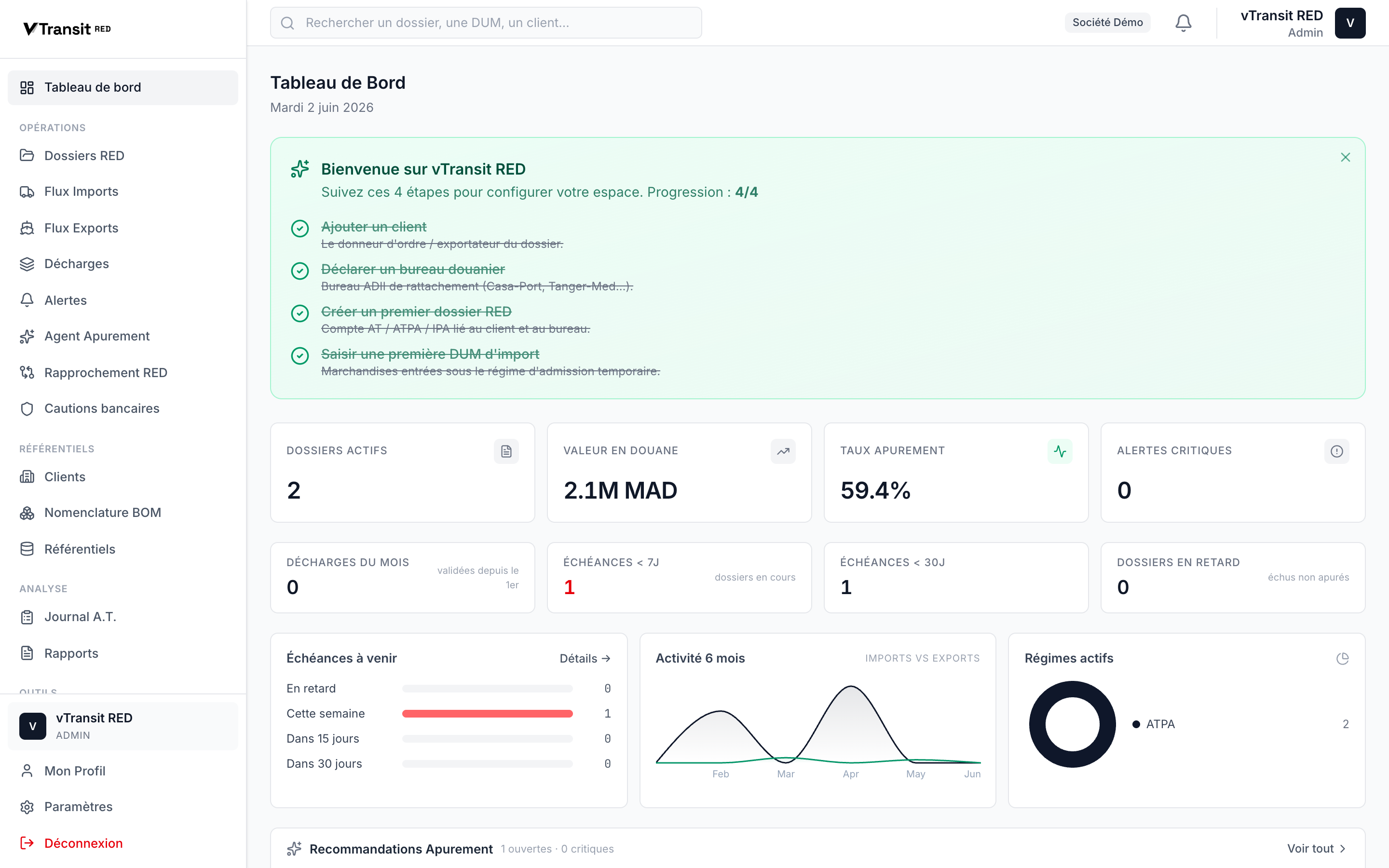The image size is (1389, 868).
Task: Click the search magnifier icon
Action: click(x=287, y=23)
